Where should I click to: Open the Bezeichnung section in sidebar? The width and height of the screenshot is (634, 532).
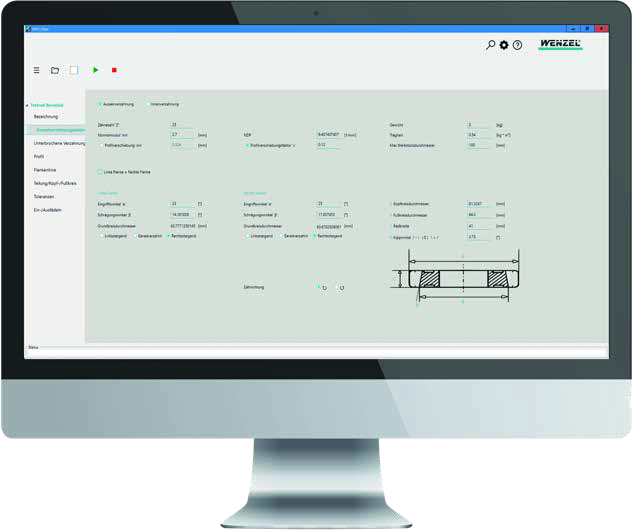[x=46, y=117]
